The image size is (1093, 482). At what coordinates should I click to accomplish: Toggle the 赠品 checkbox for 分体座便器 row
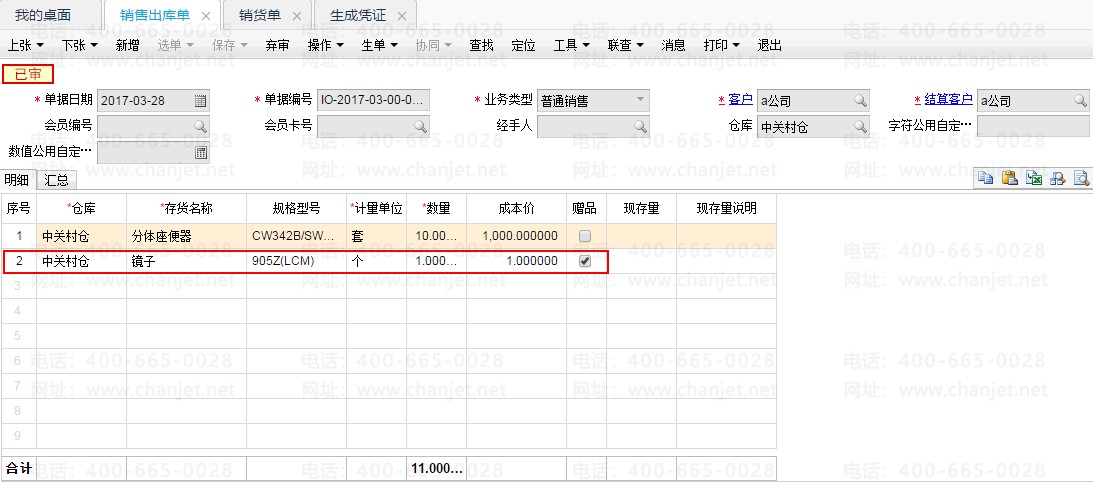click(586, 237)
